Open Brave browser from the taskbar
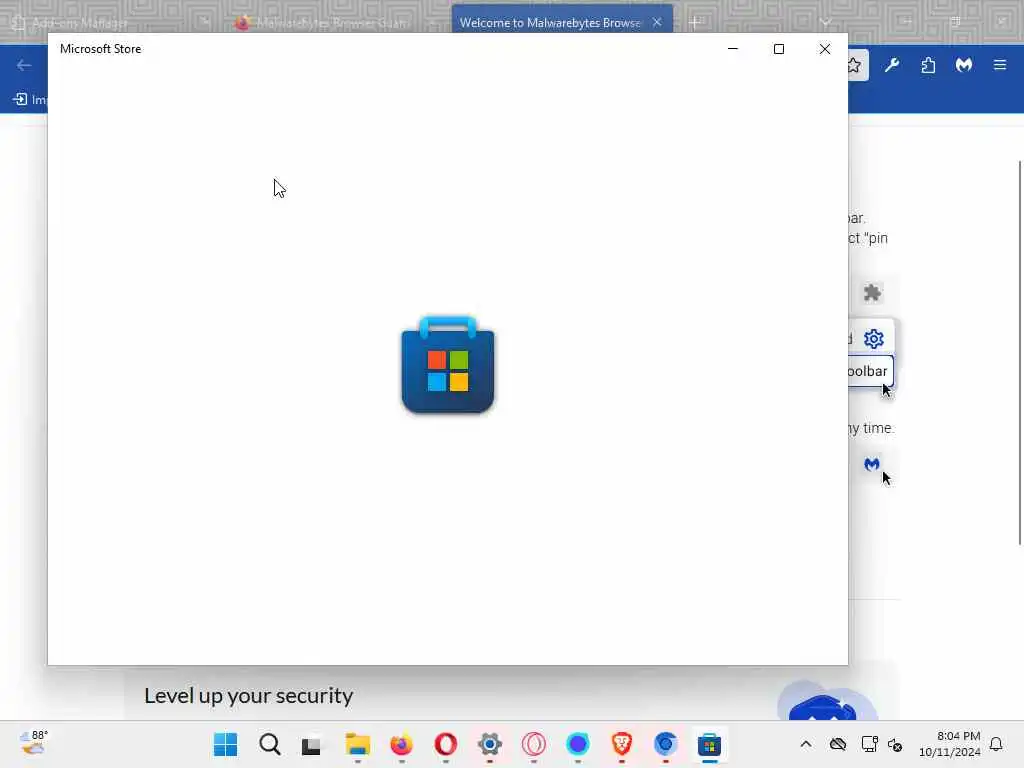Image resolution: width=1024 pixels, height=768 pixels. click(x=622, y=744)
